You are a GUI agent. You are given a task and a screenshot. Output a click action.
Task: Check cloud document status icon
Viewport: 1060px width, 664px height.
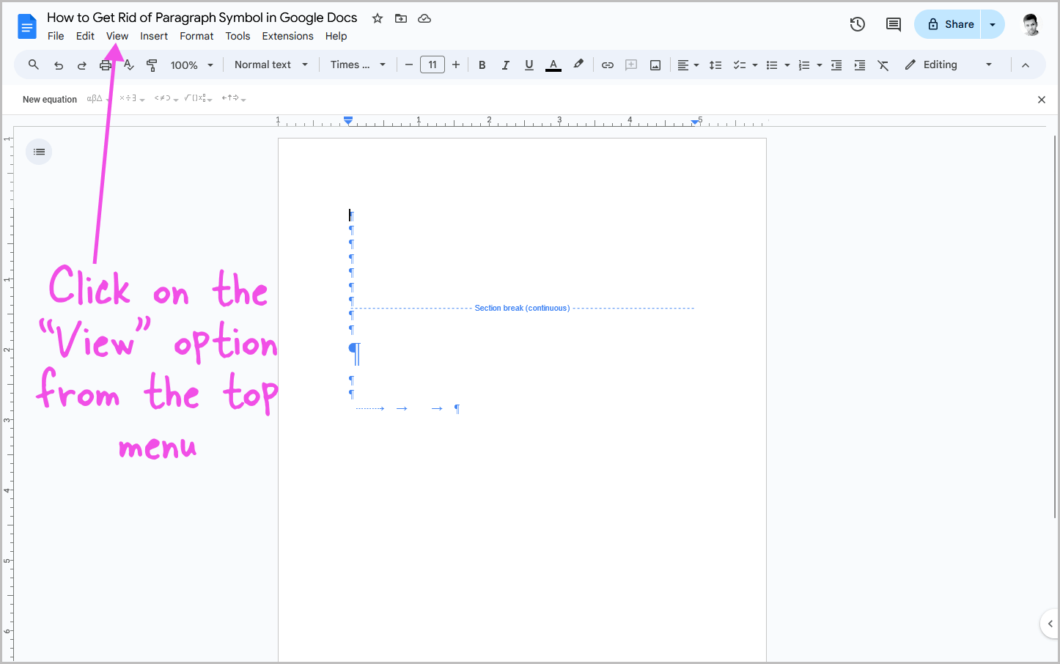[425, 18]
